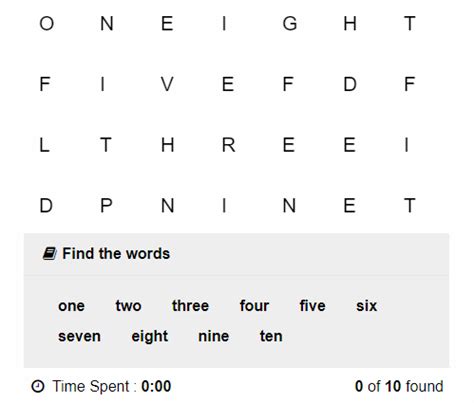Click the letter V in the second row
This screenshot has width=474, height=403.
click(167, 84)
